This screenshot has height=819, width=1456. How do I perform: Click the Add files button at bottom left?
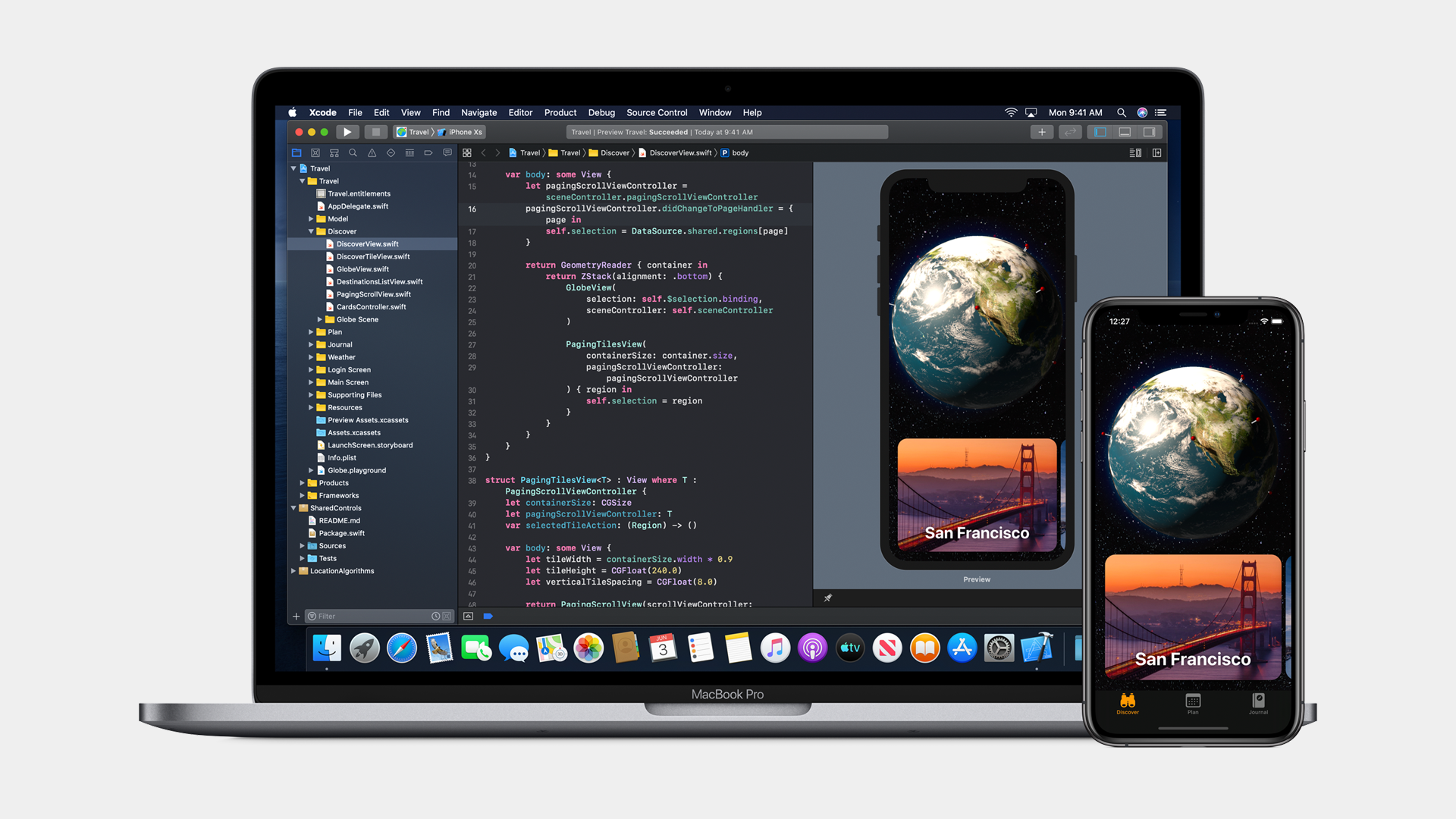tap(296, 616)
